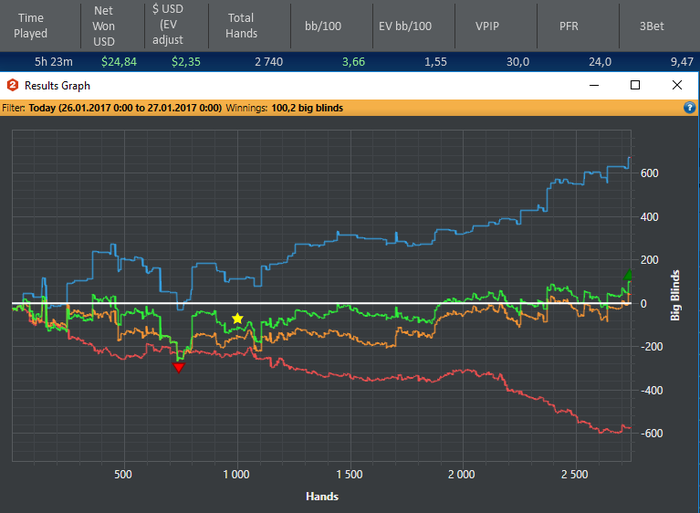This screenshot has width=700, height=513.
Task: Select the $2,35 EV adjusted value
Action: [186, 62]
